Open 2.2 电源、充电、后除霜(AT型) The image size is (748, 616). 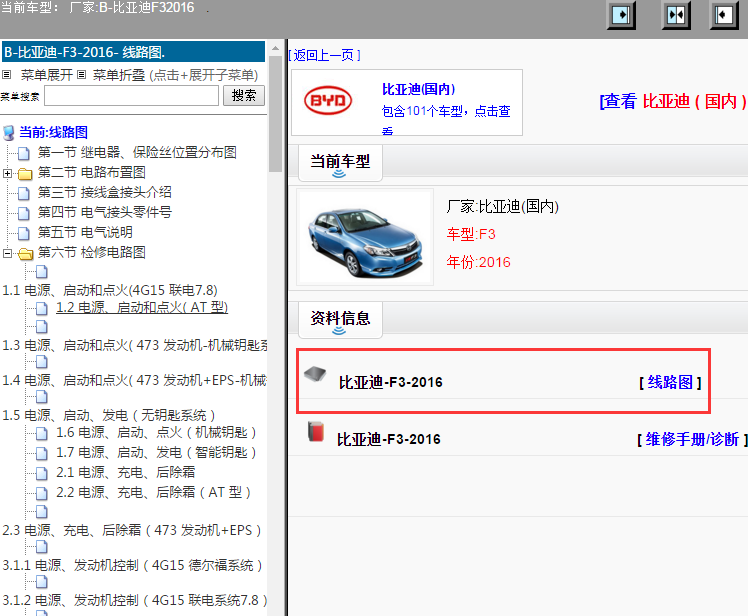154,492
